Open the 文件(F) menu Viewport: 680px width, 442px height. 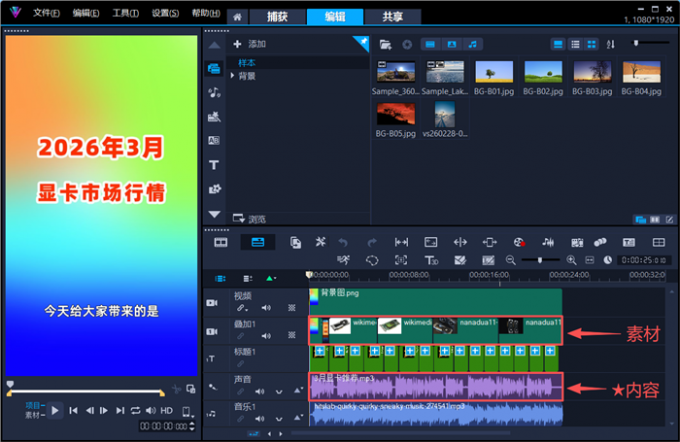46,13
